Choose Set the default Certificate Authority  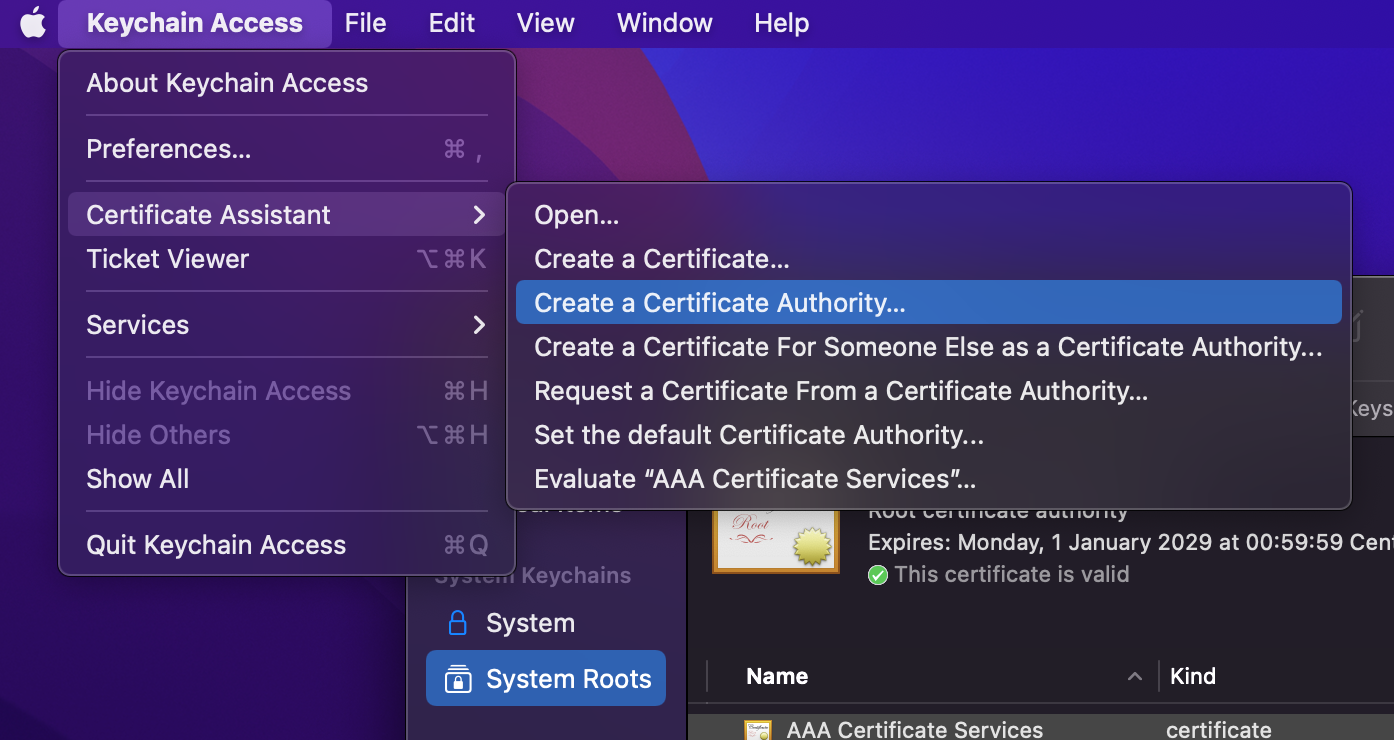click(758, 435)
